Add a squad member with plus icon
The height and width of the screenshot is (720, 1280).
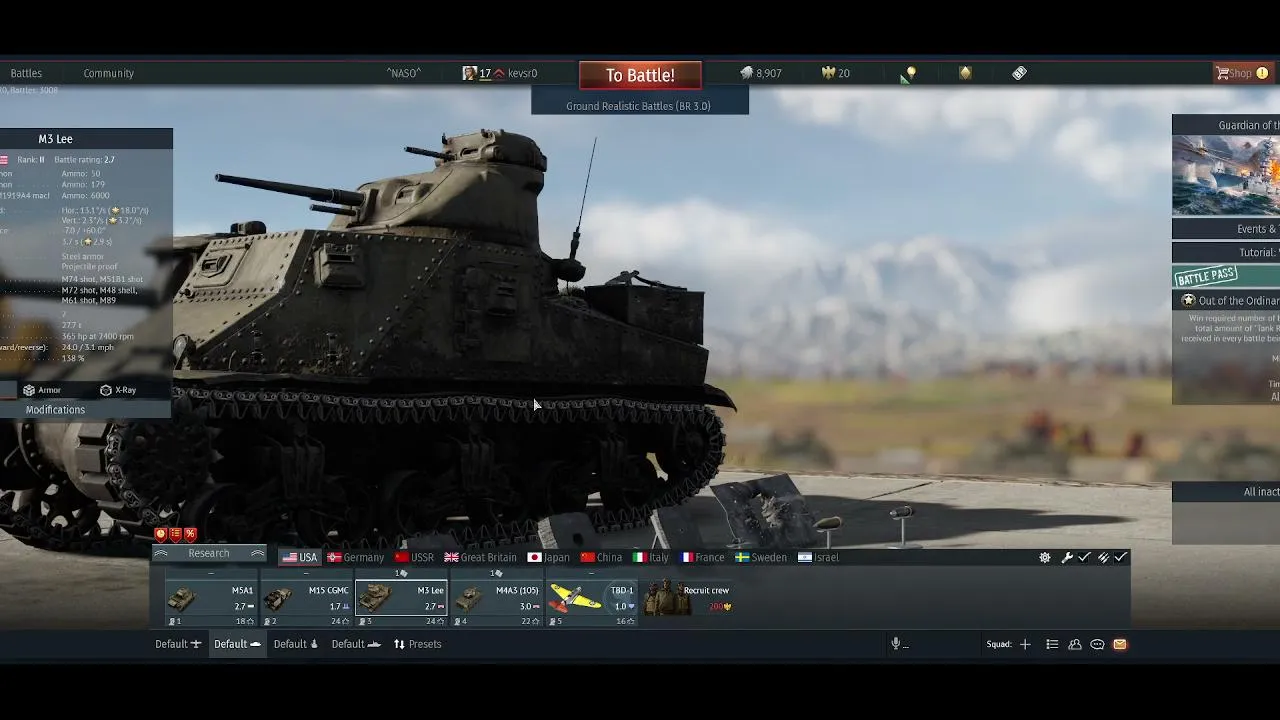pos(1025,644)
